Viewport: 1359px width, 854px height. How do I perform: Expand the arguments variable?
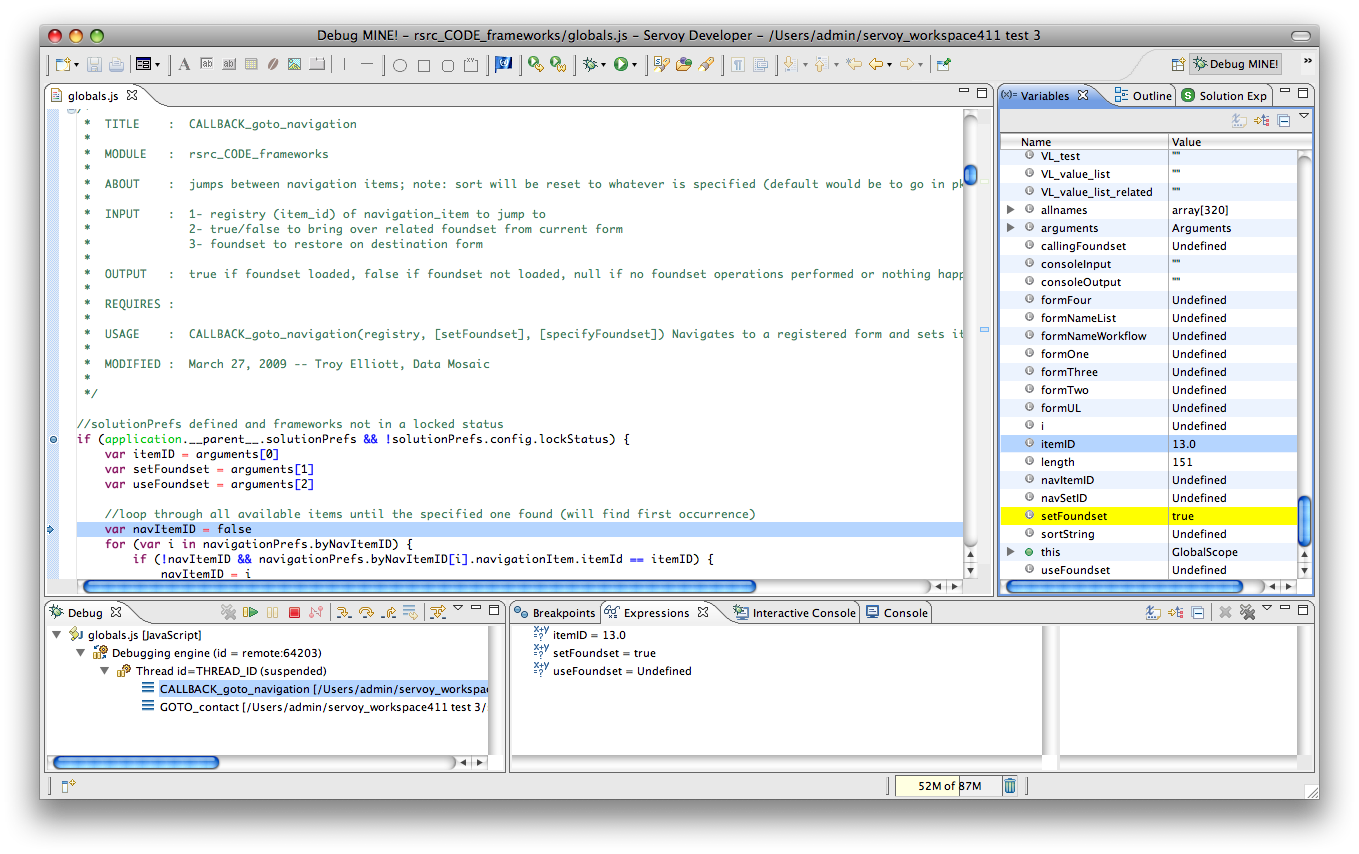1011,228
